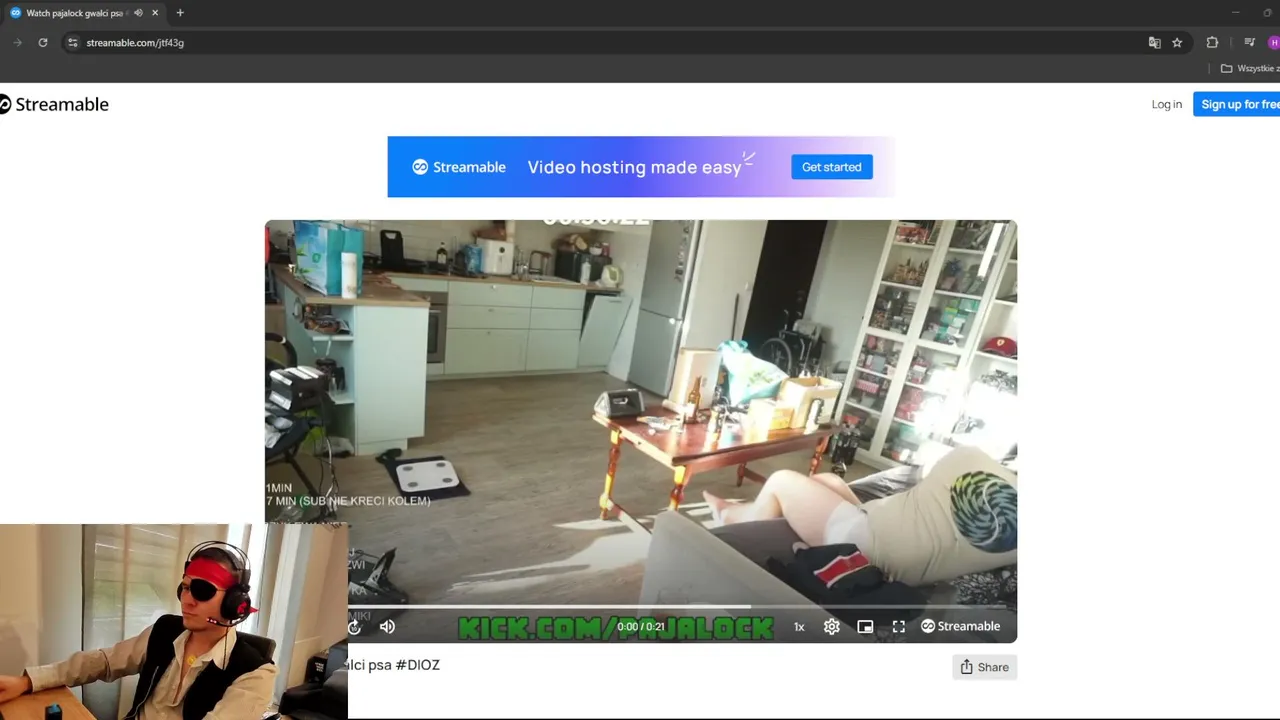Open the browser extensions puzzle icon
Viewport: 1280px width, 720px height.
[x=1212, y=43]
